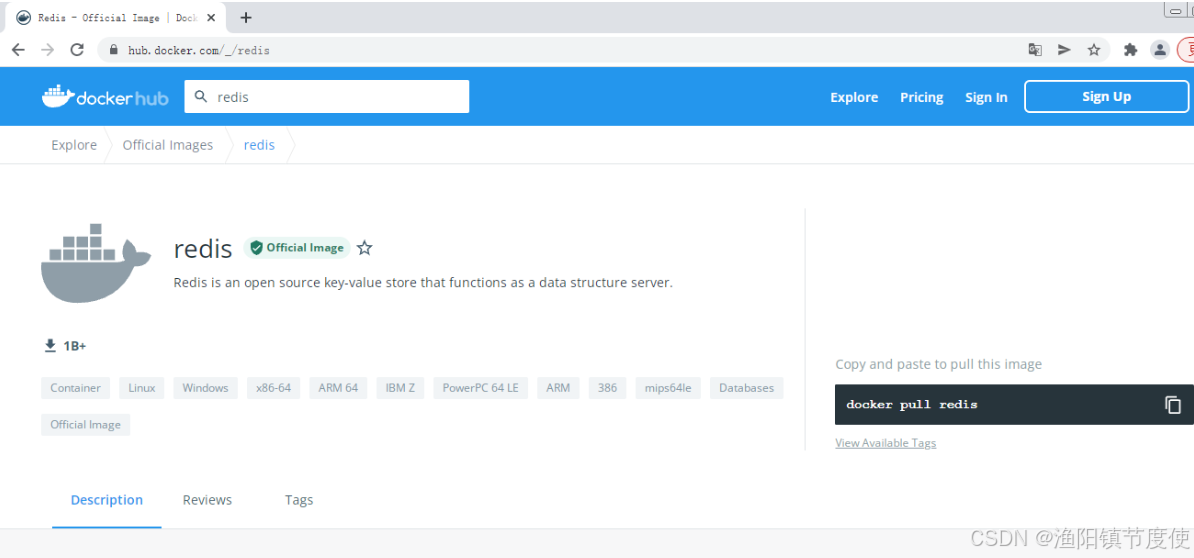Click the IBM Z tag chip
This screenshot has height=558, width=1194.
pyautogui.click(x=401, y=388)
